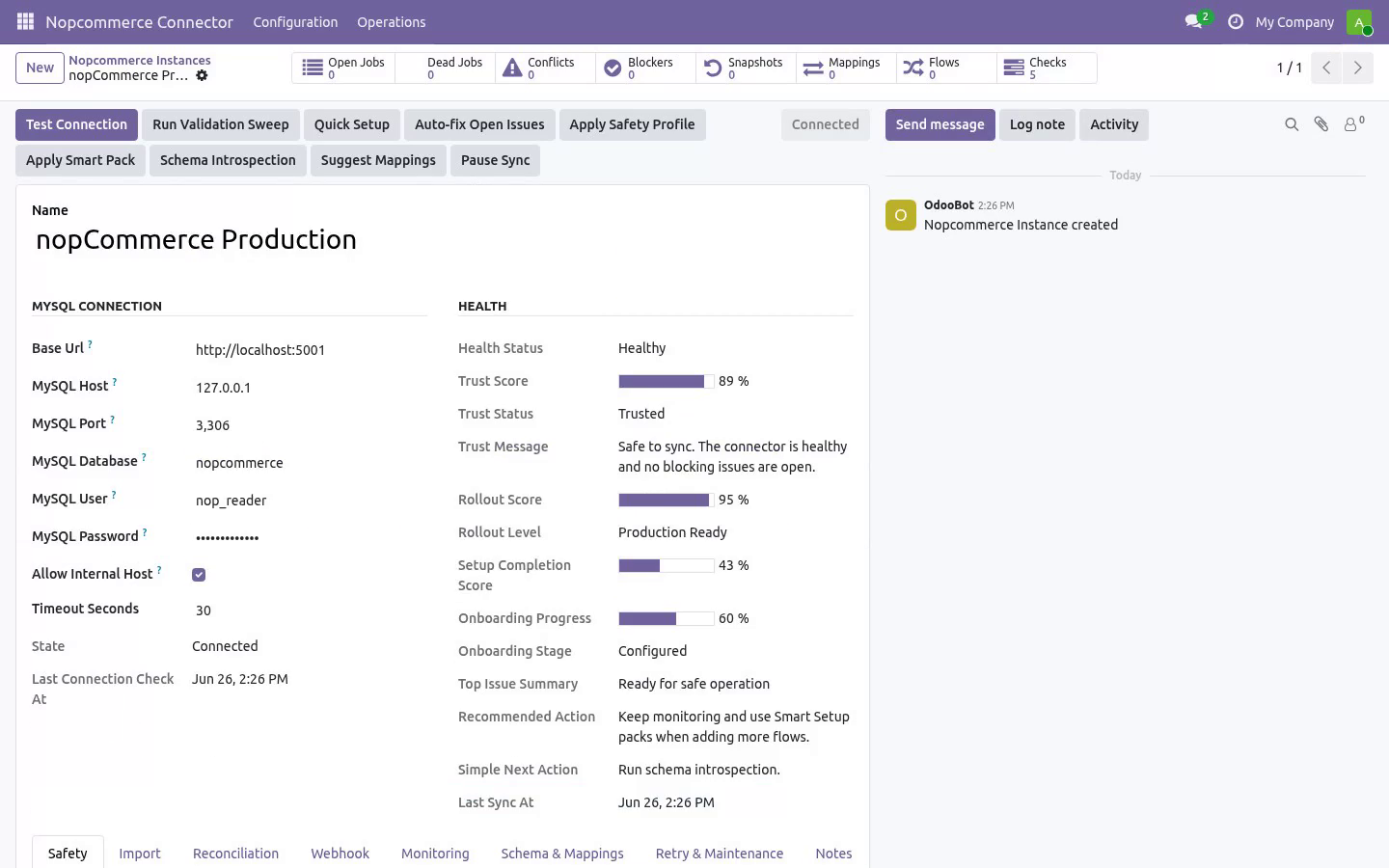Screen dimensions: 1389x868
Task: Switch to Retry & Maintenance tab
Action: pos(719,854)
